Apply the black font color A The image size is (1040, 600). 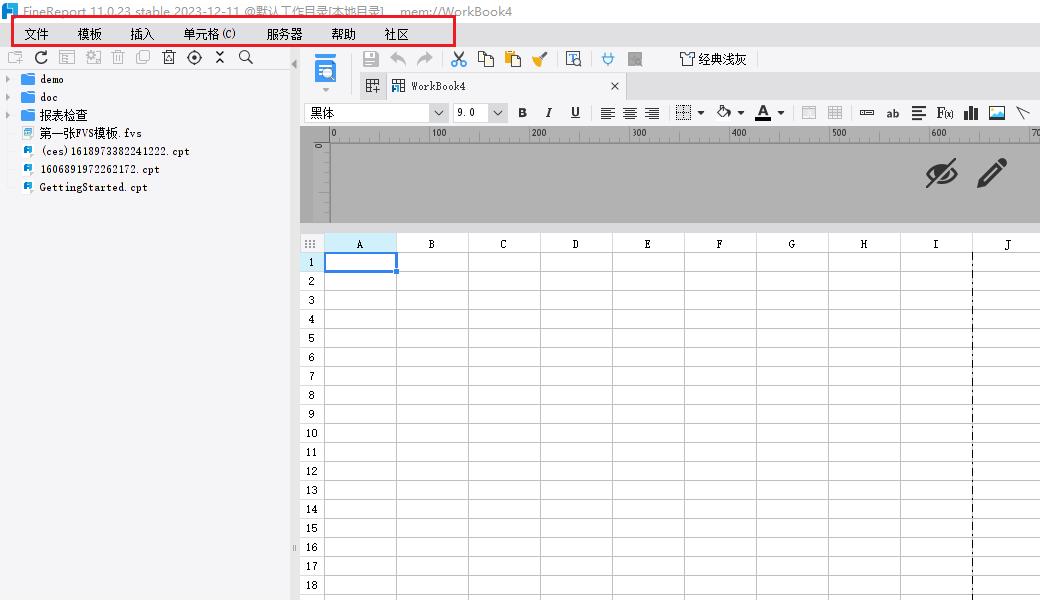point(763,113)
